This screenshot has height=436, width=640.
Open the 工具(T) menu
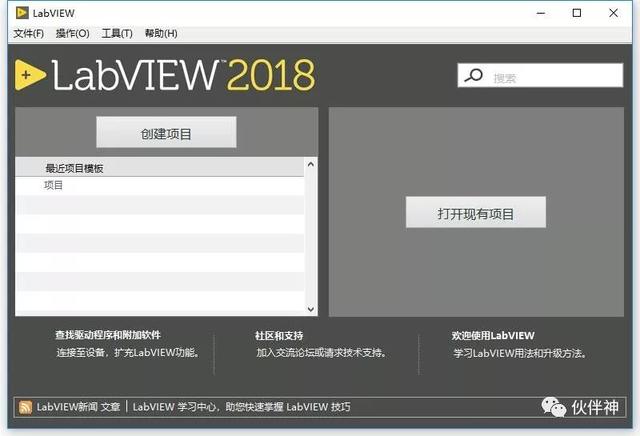pos(117,33)
